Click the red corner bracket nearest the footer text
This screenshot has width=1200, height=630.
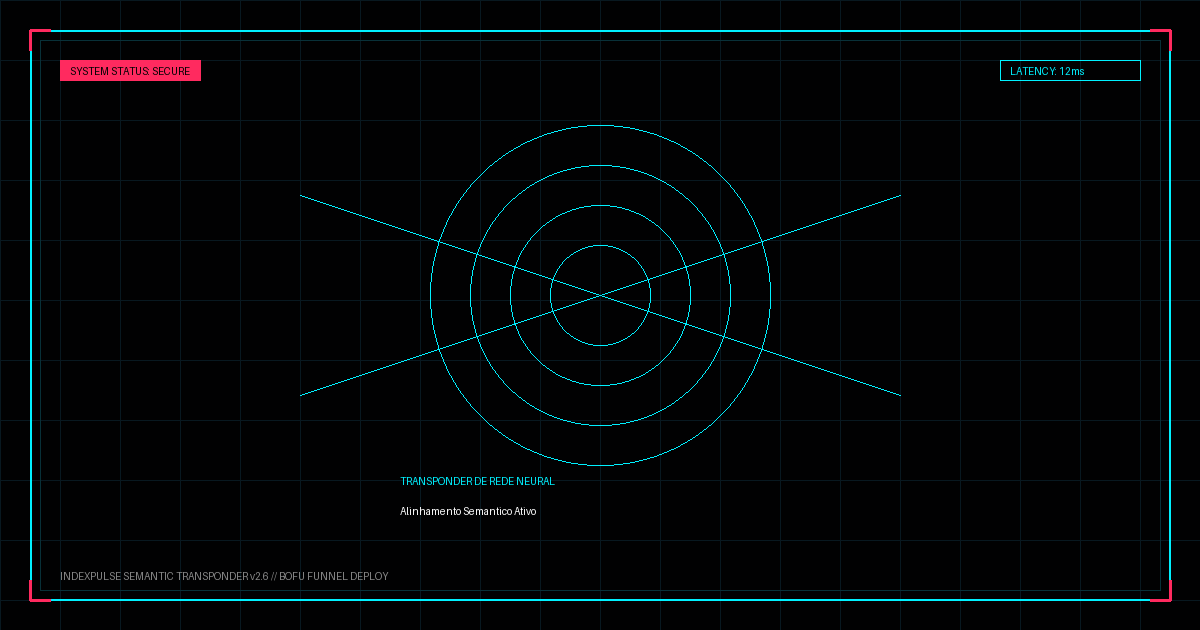36,594
